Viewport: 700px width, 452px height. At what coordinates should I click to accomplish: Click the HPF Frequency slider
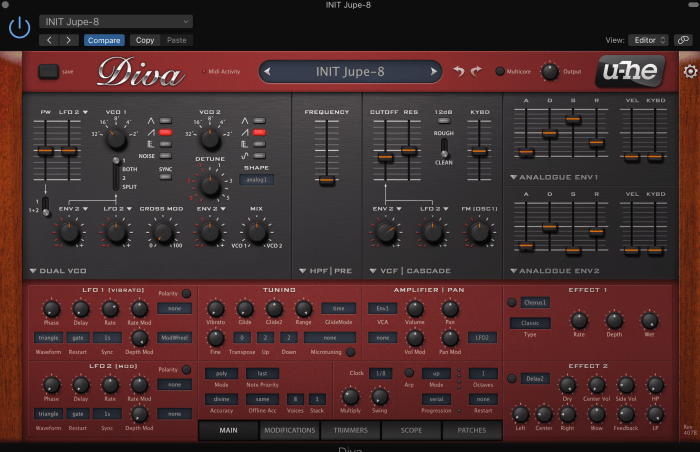pyautogui.click(x=327, y=179)
